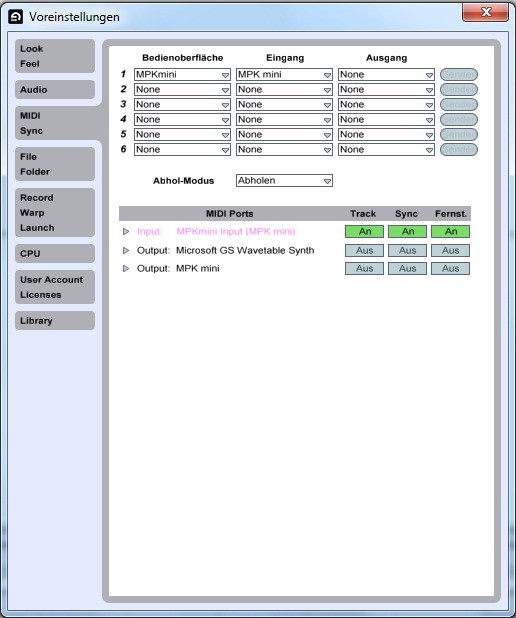Click the Ableton logo icon in title bar
Viewport: 516px width, 618px height.
pos(15,17)
